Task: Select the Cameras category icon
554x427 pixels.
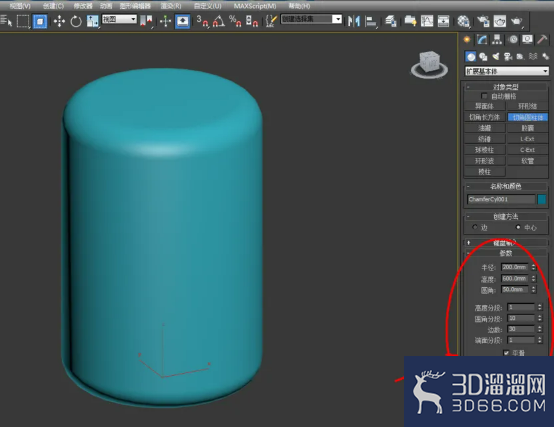Action: click(508, 57)
